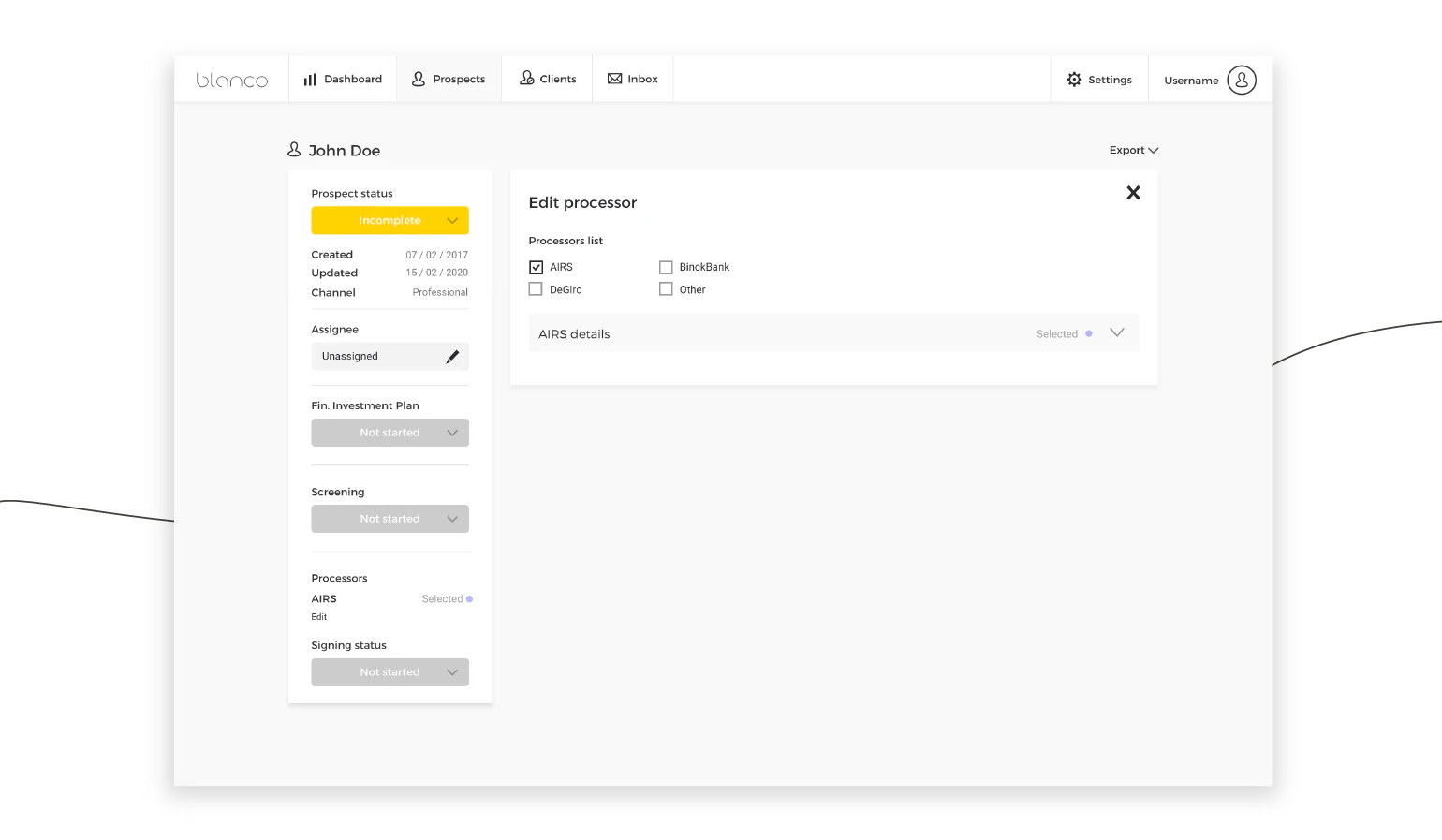Open the Screening Not started dropdown
1442x840 pixels.
390,519
